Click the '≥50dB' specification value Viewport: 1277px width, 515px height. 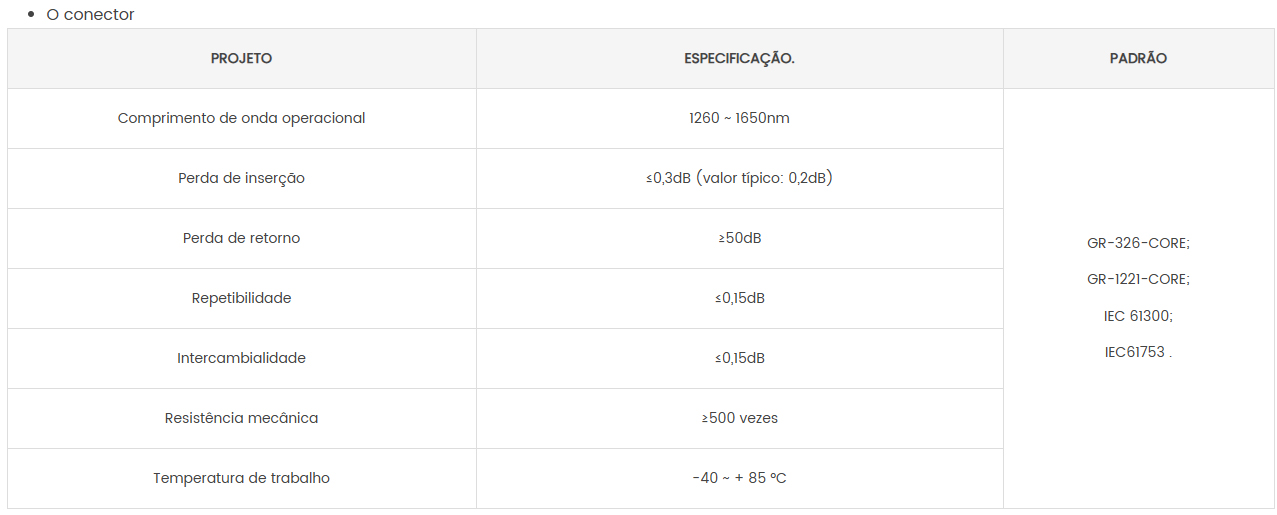[739, 238]
